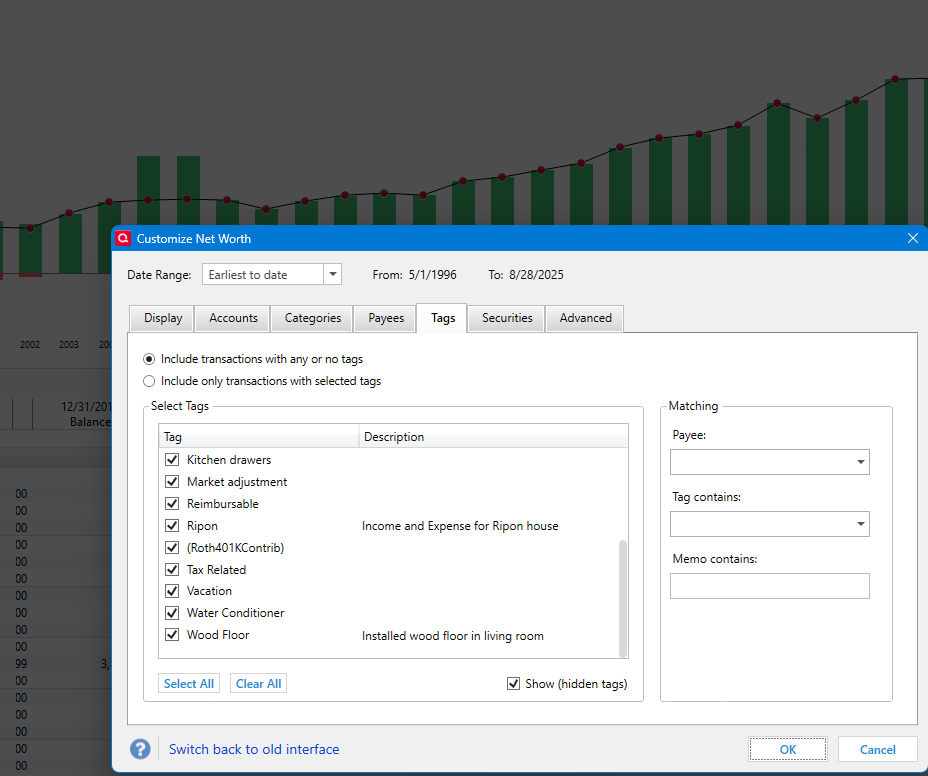Select Include transactions with any or no tags
Viewport: 928px width, 776px height.
pos(149,359)
